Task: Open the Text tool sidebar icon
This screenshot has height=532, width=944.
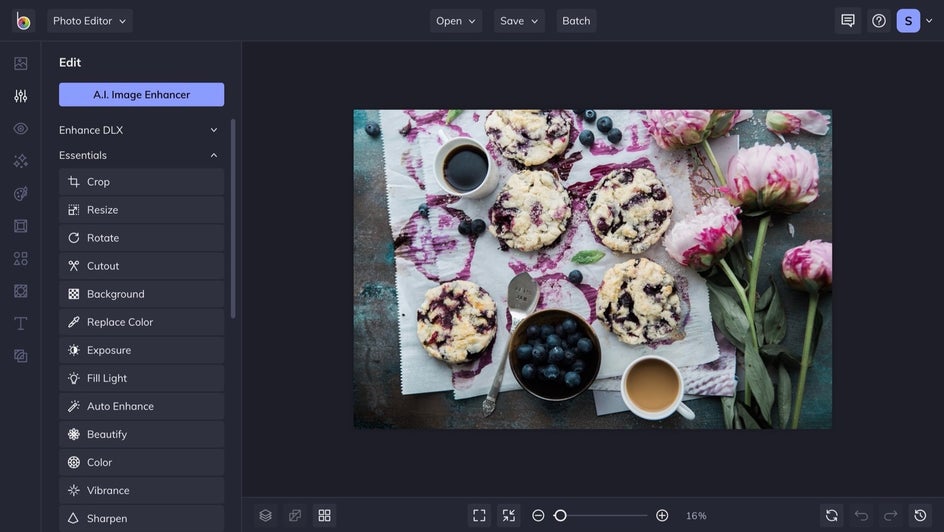Action: pyautogui.click(x=20, y=323)
